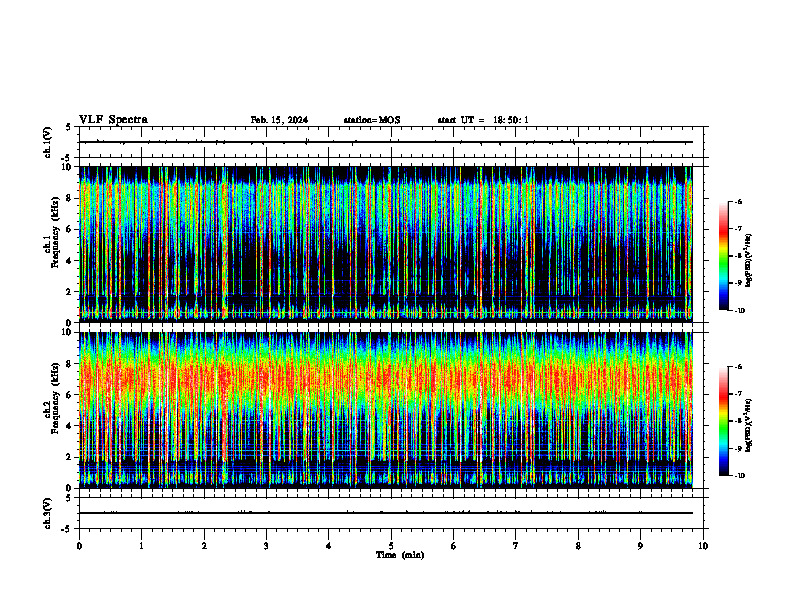The image size is (792, 612).
Task: Click the "ch.3(V)" waveform axis label
Action: pyautogui.click(x=48, y=513)
